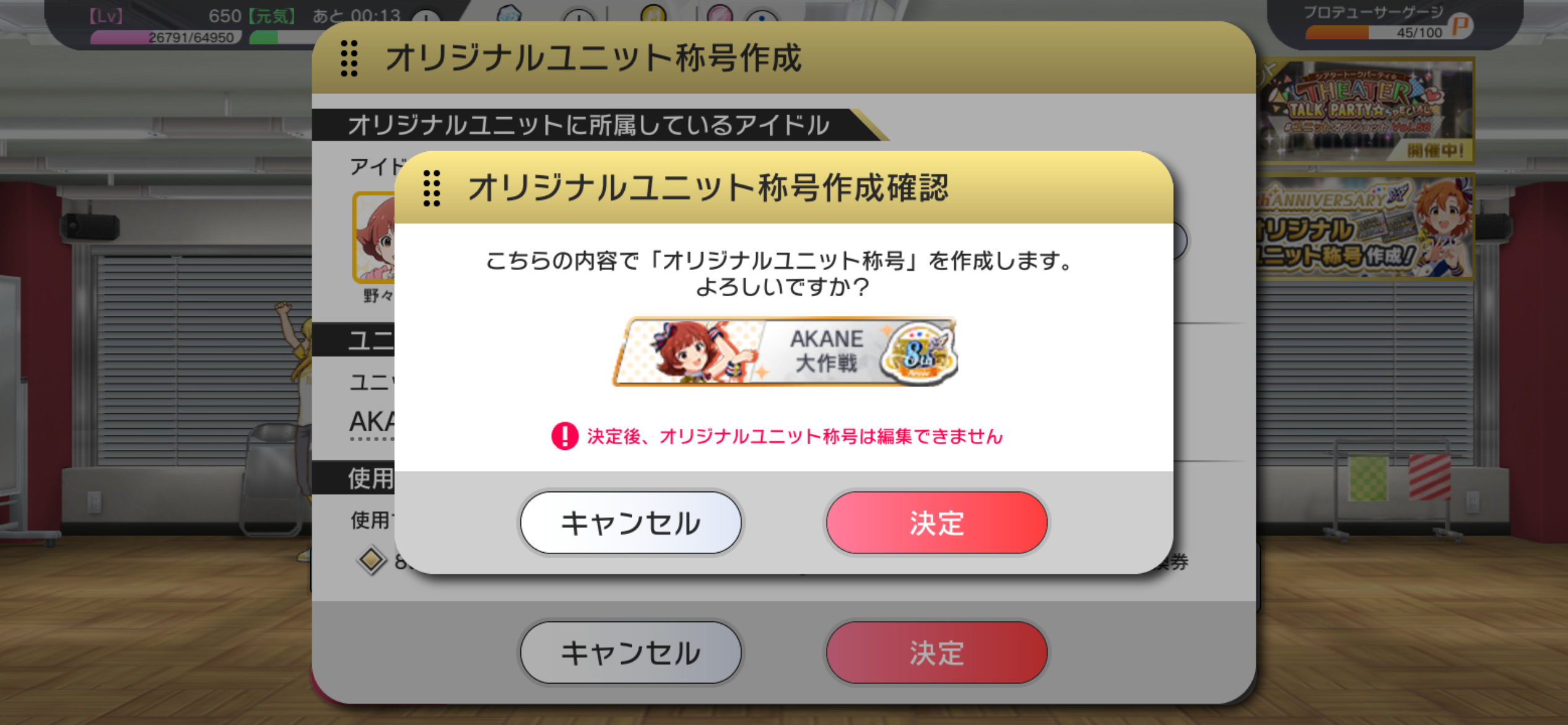Click the オリジナルユニットに所属しているアイドル section header
1568x725 pixels.
point(588,125)
